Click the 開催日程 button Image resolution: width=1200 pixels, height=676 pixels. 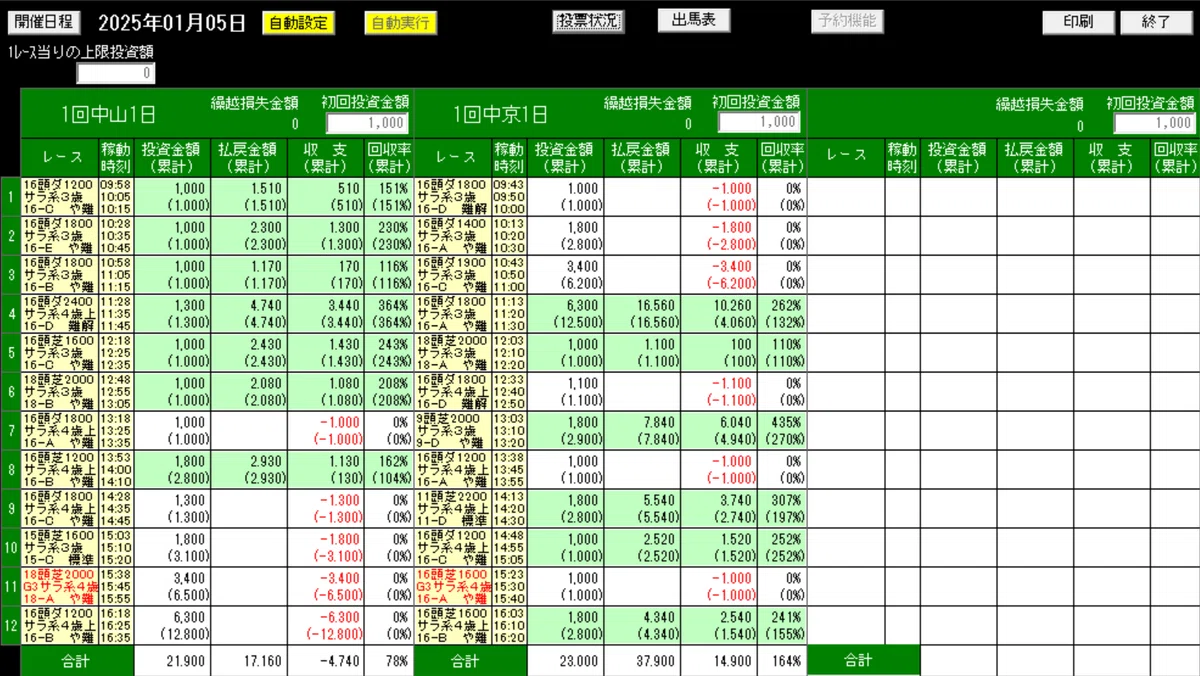[x=44, y=22]
